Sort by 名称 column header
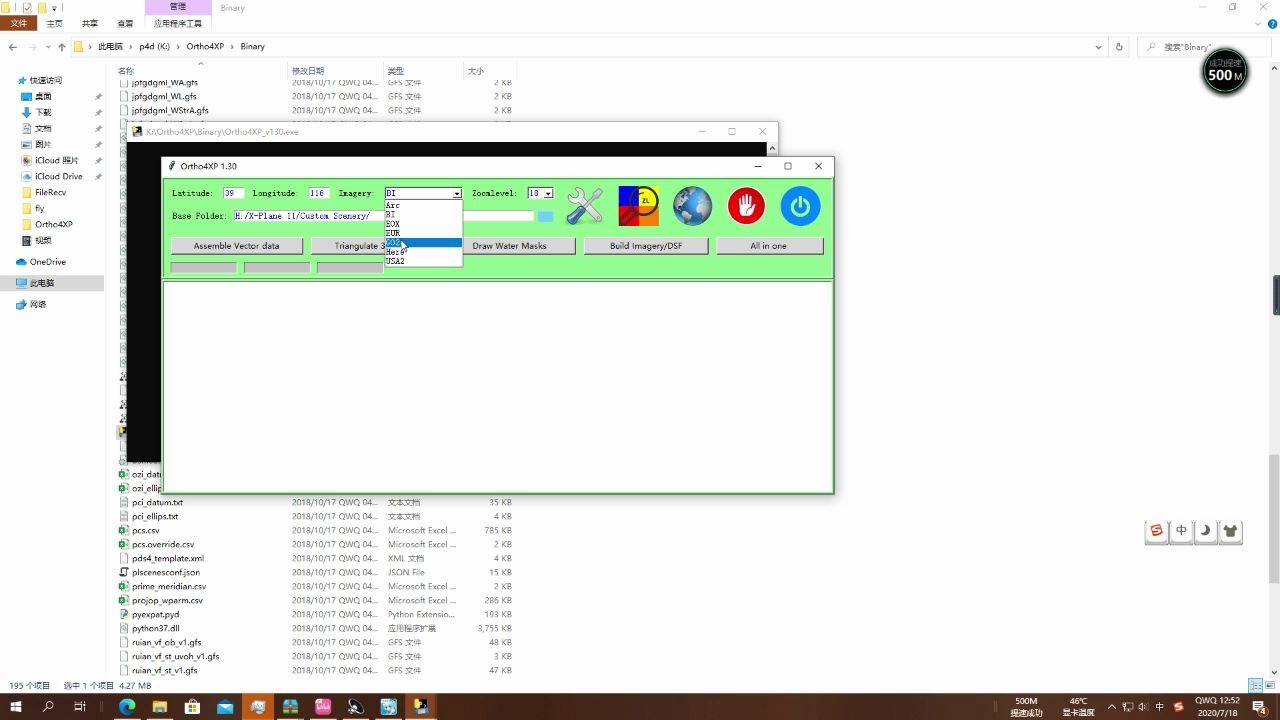Screen dimensions: 1280x720 [x=125, y=71]
